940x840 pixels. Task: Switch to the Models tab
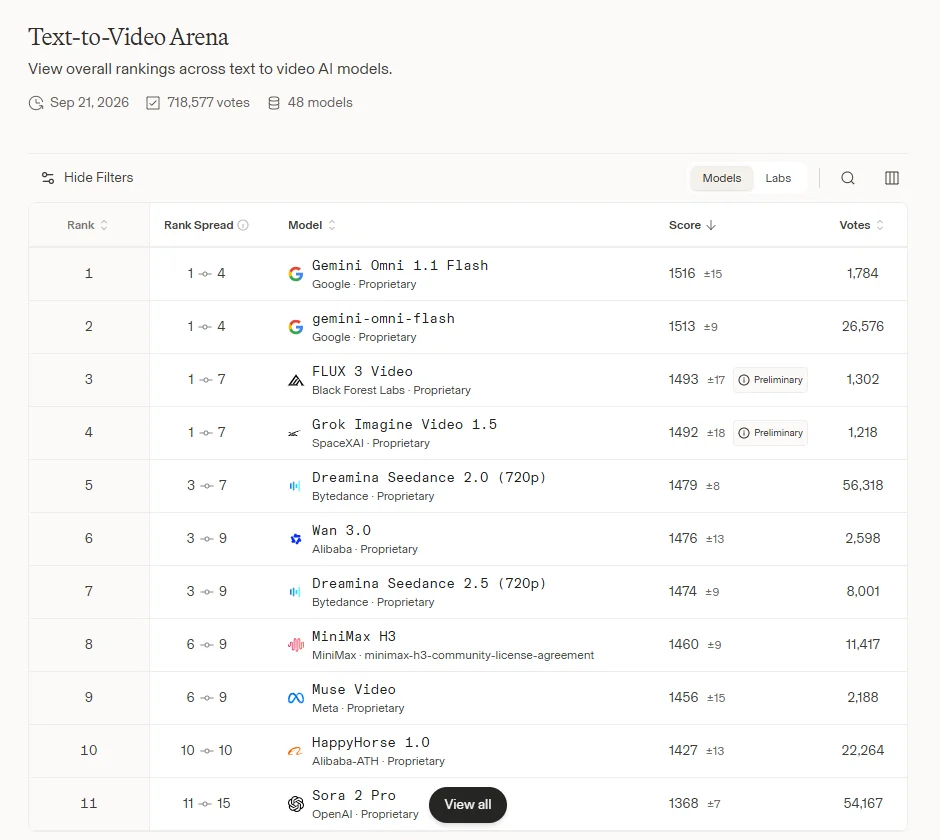tap(721, 178)
